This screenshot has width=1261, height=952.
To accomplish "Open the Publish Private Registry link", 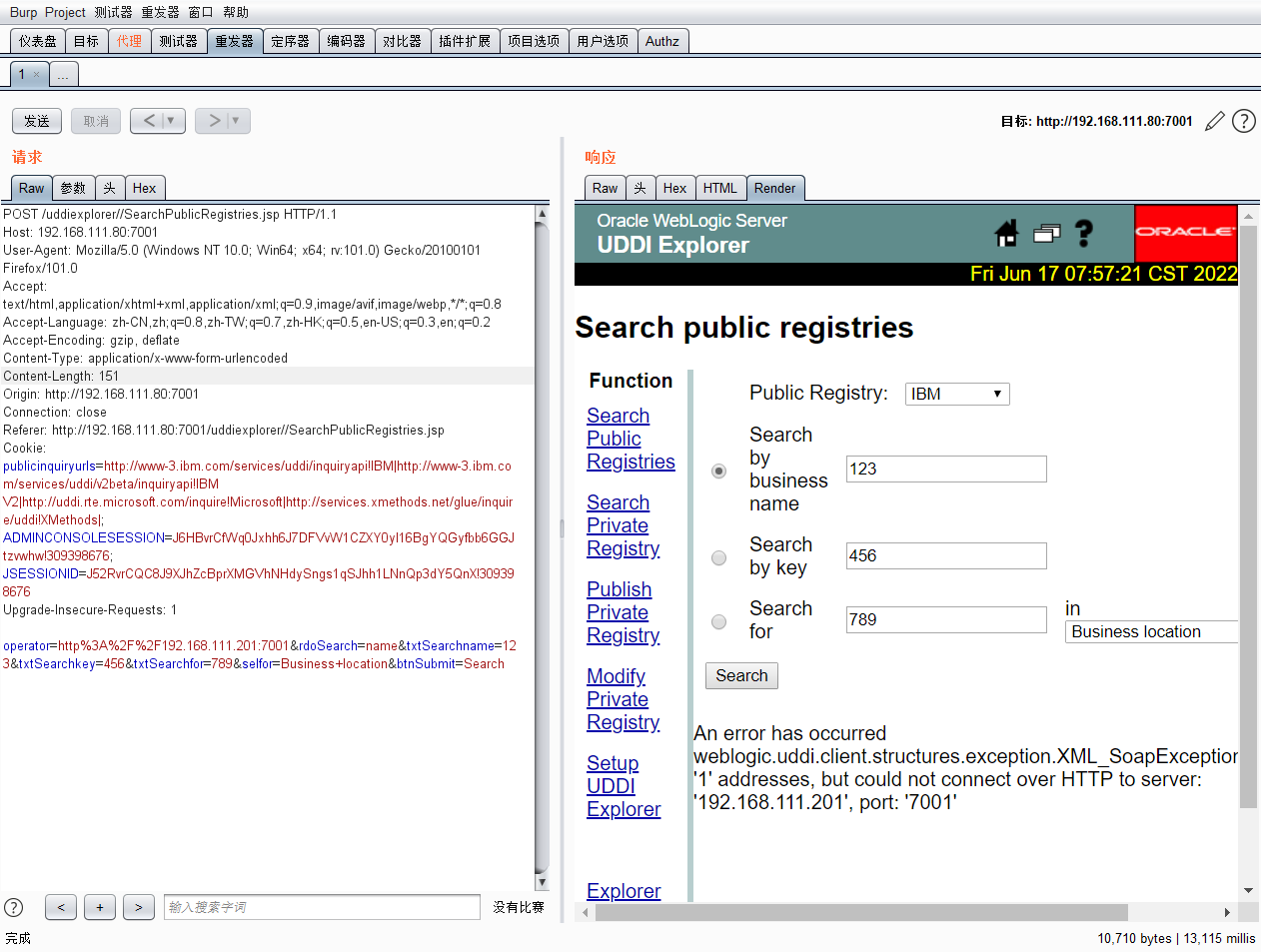I will (x=620, y=612).
